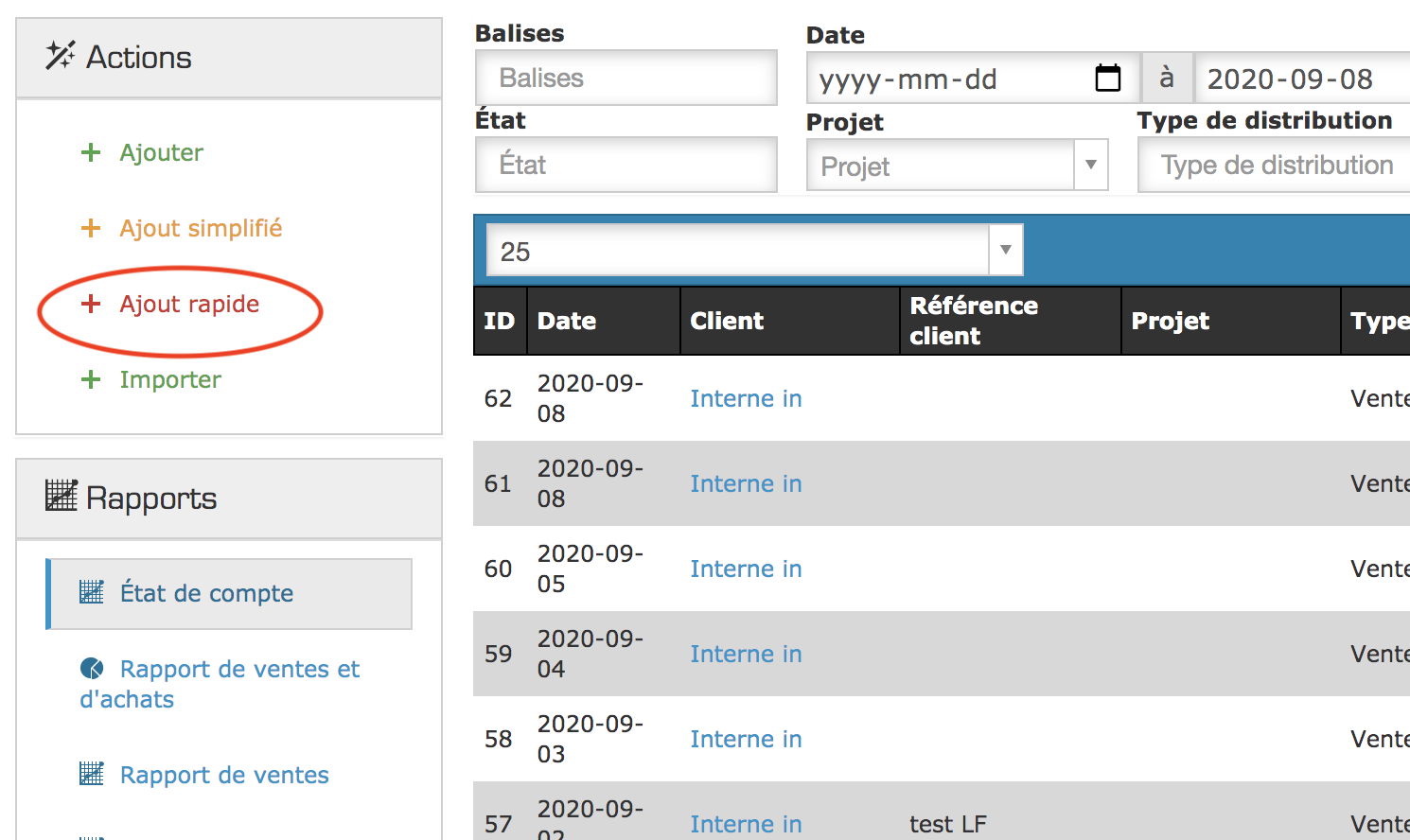Open the Rapport de ventes menu item

(x=224, y=775)
